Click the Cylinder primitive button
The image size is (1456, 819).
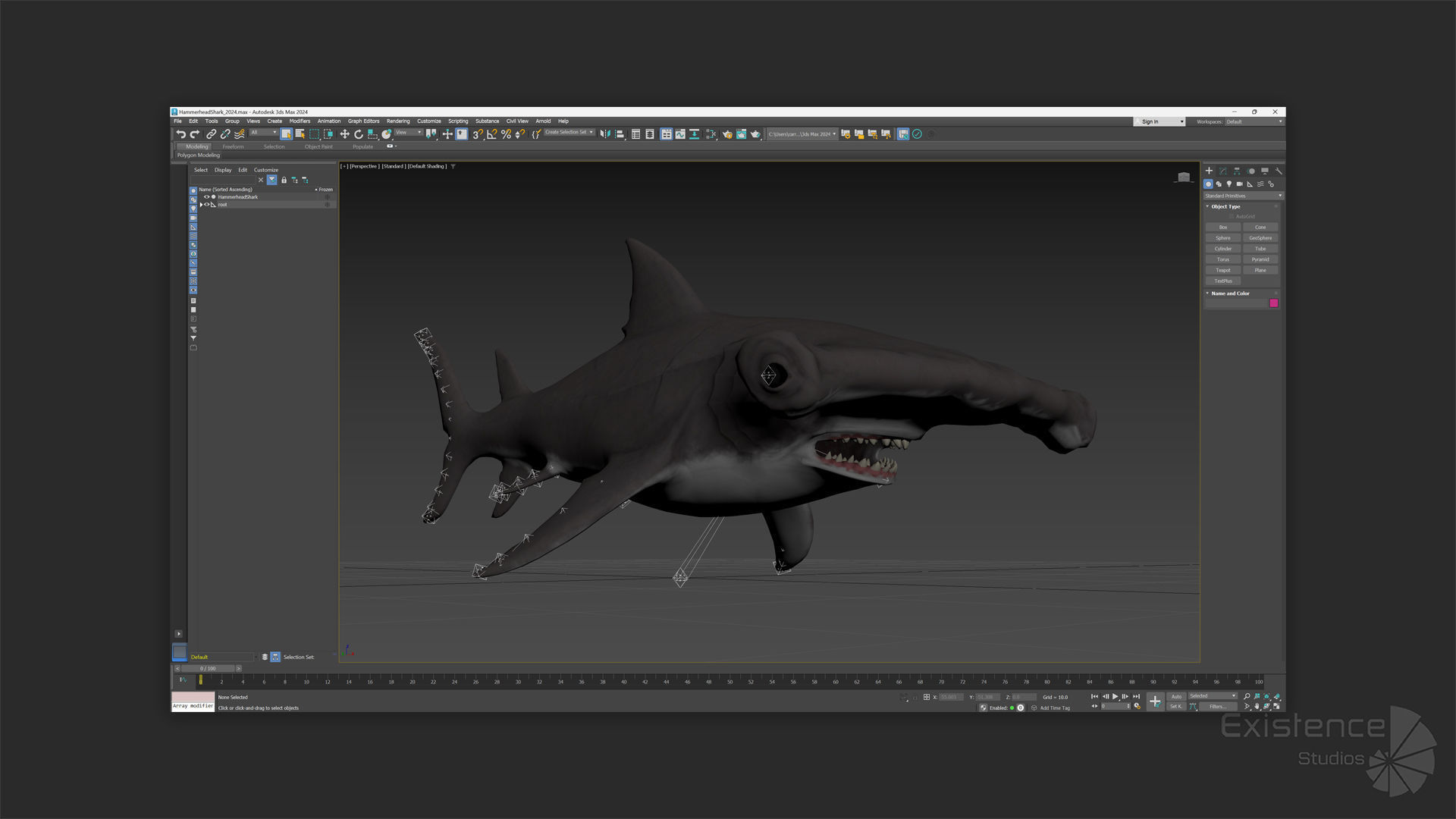(1223, 249)
